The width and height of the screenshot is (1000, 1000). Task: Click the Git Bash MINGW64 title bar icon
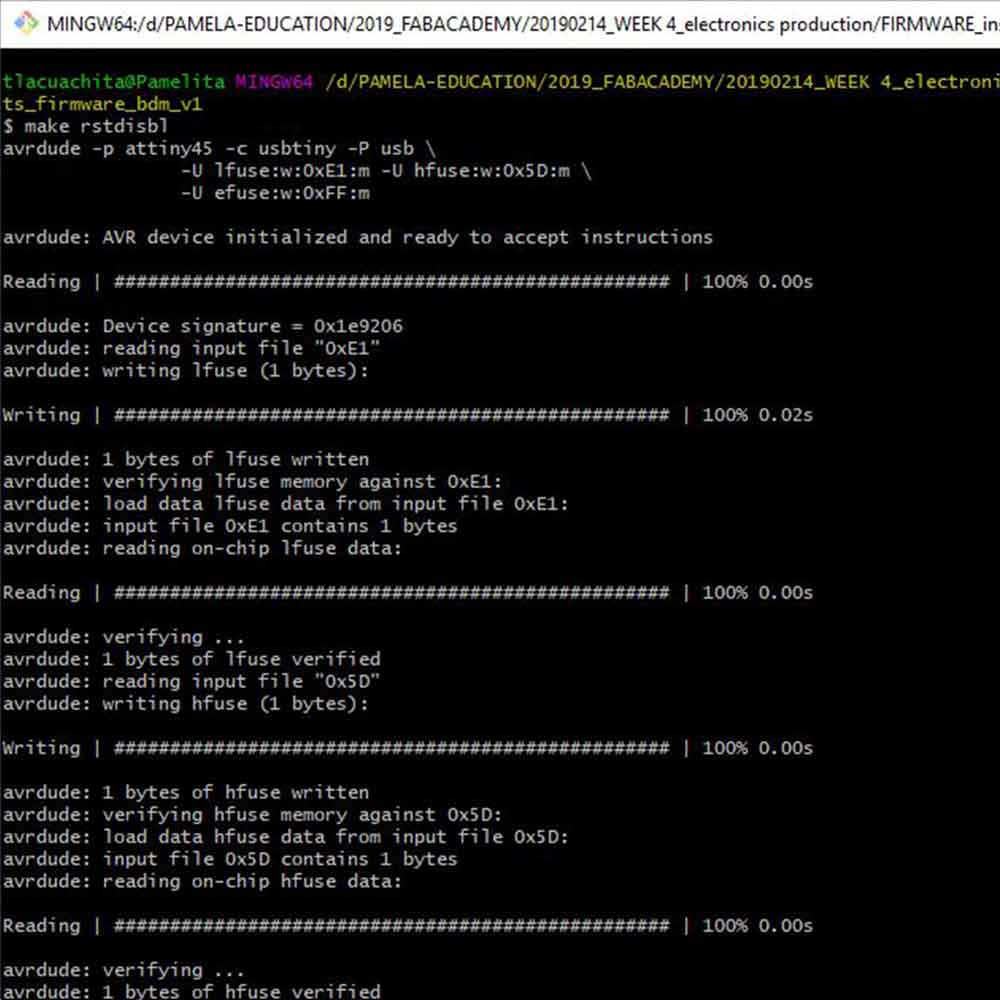pyautogui.click(x=26, y=24)
